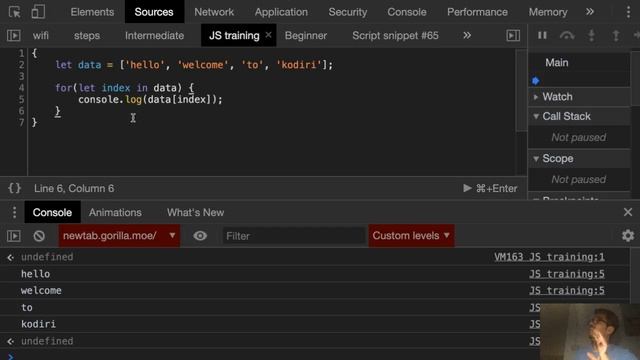
Task: Open console settings gear
Action: coord(628,236)
